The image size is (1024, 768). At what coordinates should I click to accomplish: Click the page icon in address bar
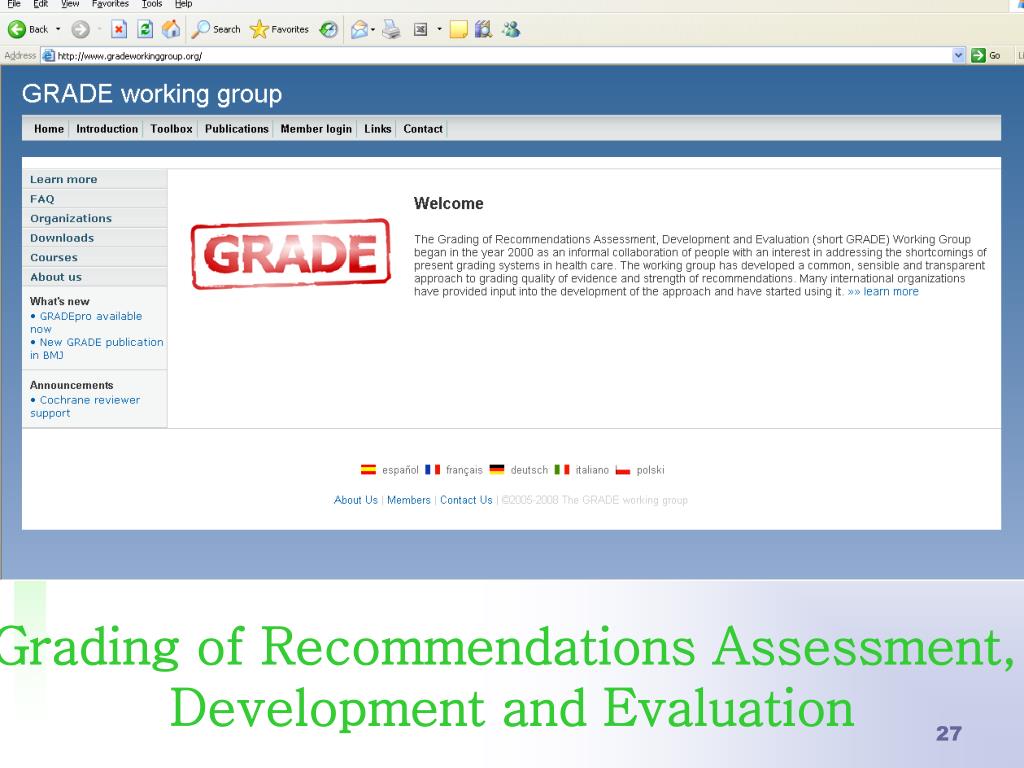(x=48, y=56)
